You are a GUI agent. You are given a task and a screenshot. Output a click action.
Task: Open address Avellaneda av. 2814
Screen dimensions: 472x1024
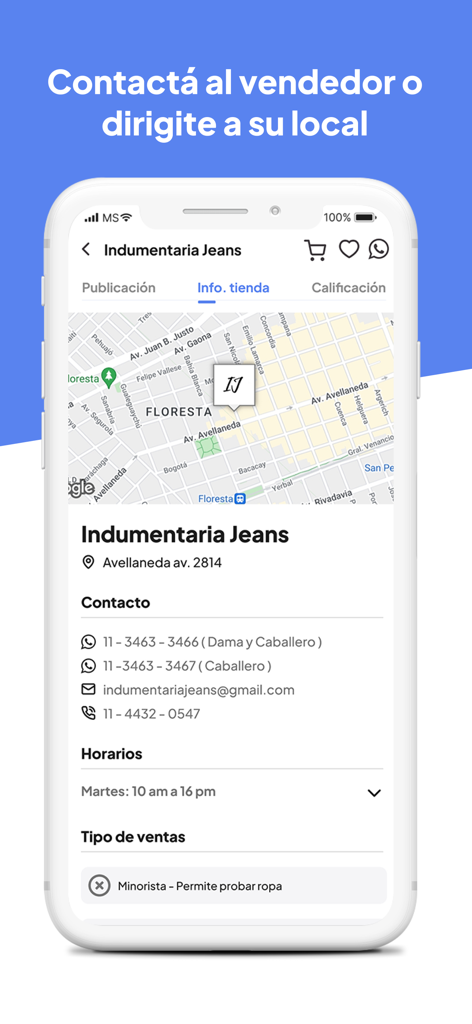pyautogui.click(x=162, y=562)
